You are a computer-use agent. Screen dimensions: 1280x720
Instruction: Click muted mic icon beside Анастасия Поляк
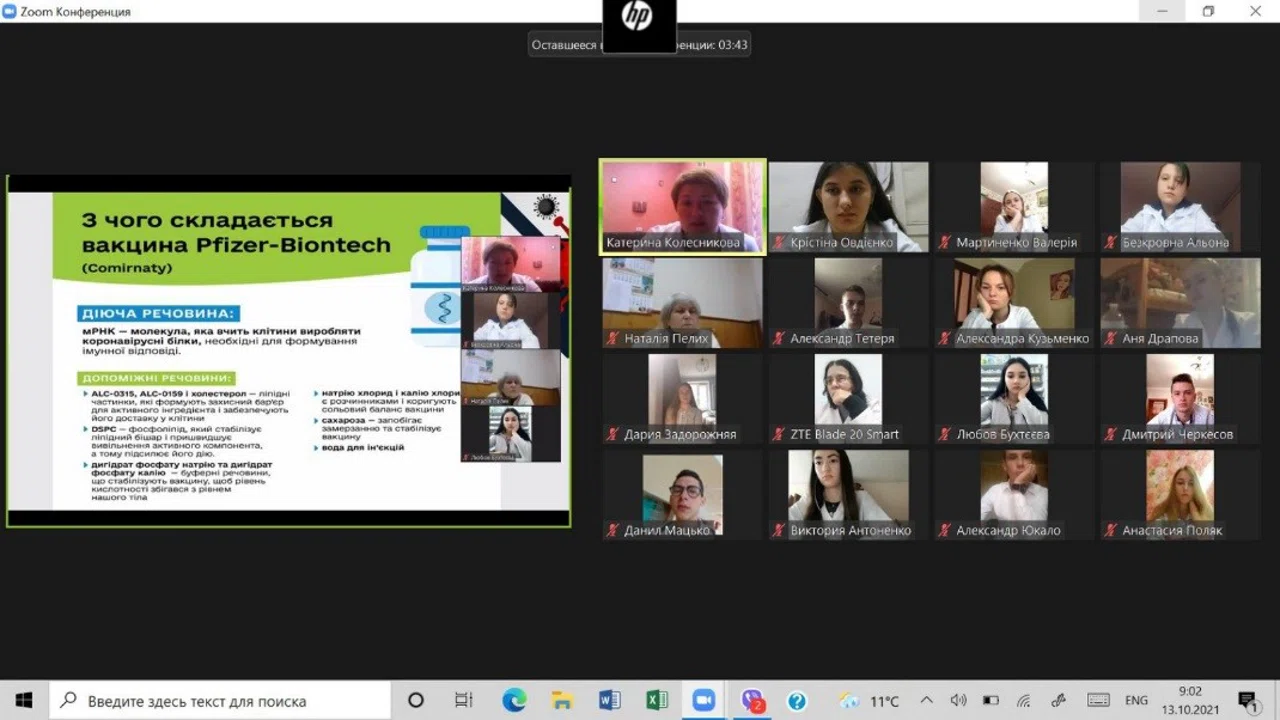[1111, 531]
